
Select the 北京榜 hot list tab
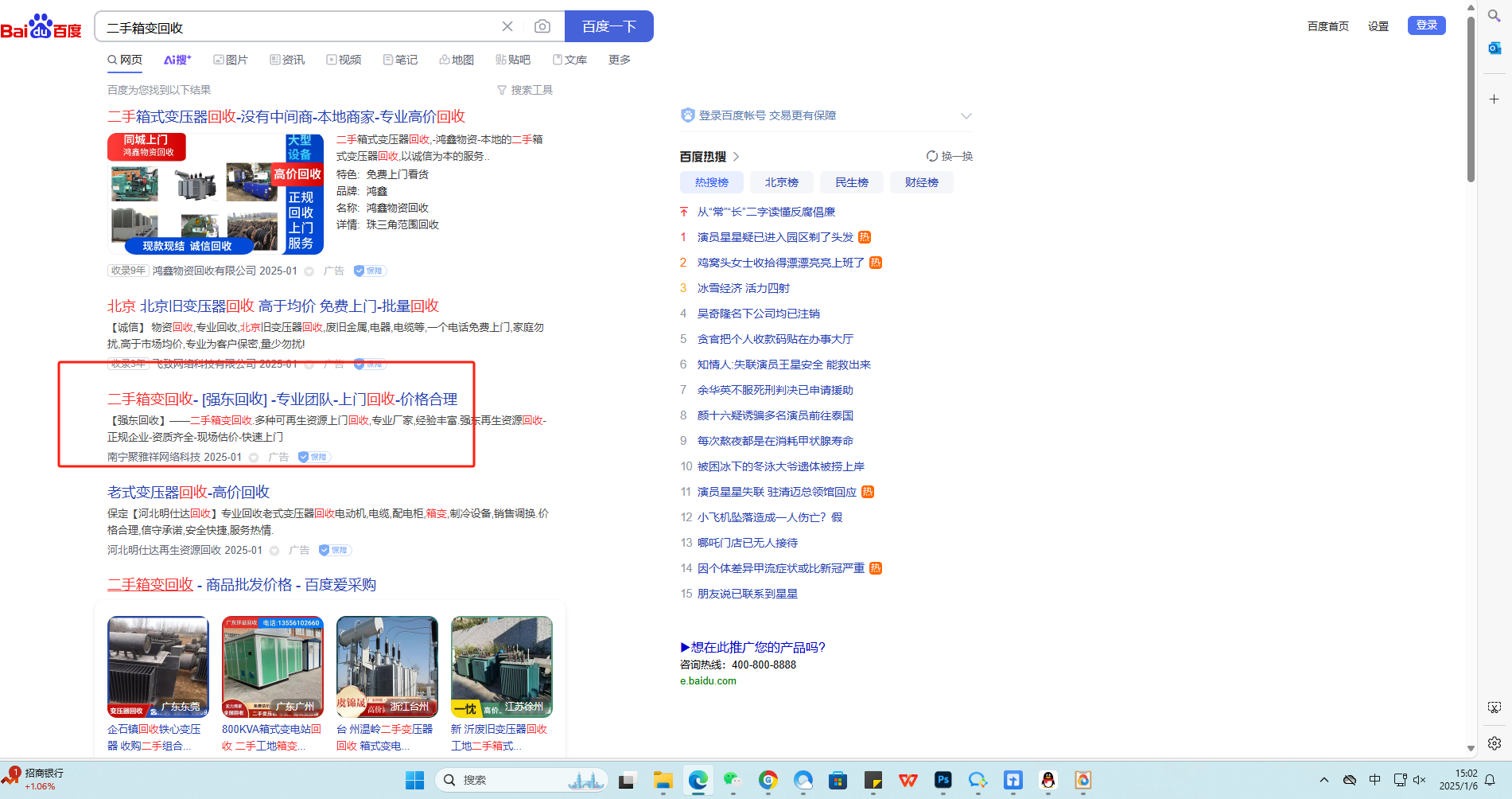point(781,182)
